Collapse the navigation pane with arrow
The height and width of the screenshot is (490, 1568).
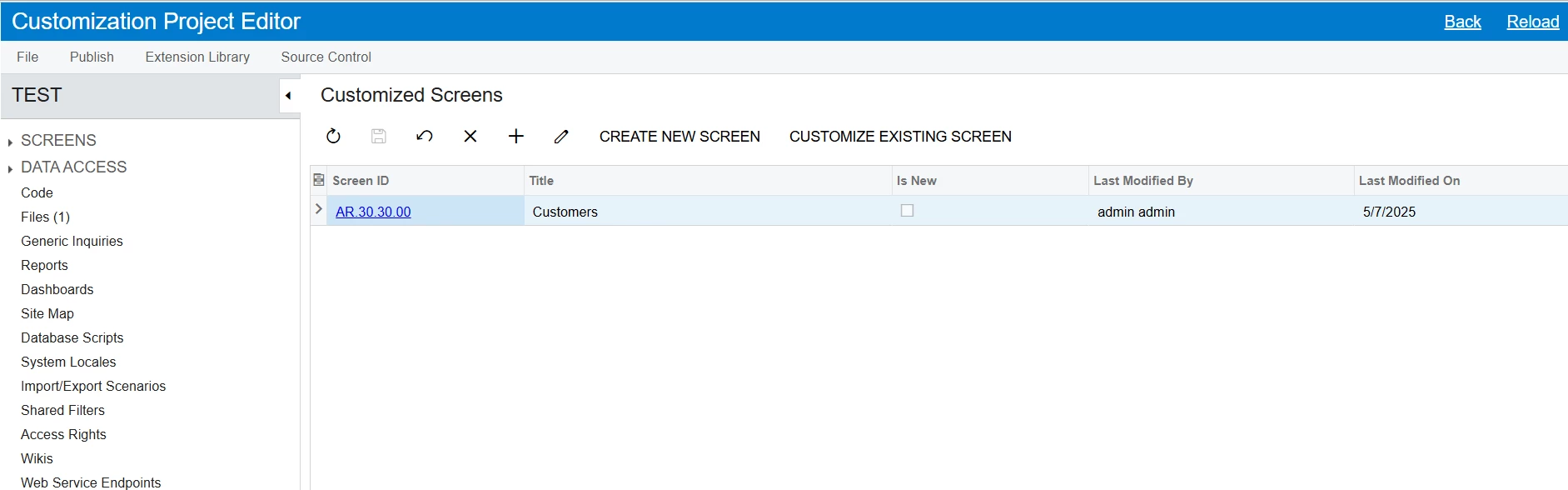point(288,95)
